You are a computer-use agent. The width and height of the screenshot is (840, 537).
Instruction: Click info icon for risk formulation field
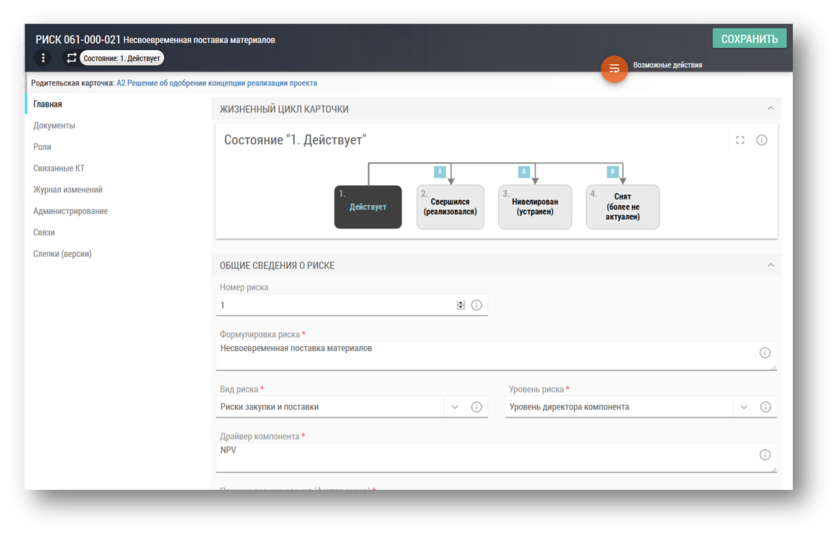[765, 353]
